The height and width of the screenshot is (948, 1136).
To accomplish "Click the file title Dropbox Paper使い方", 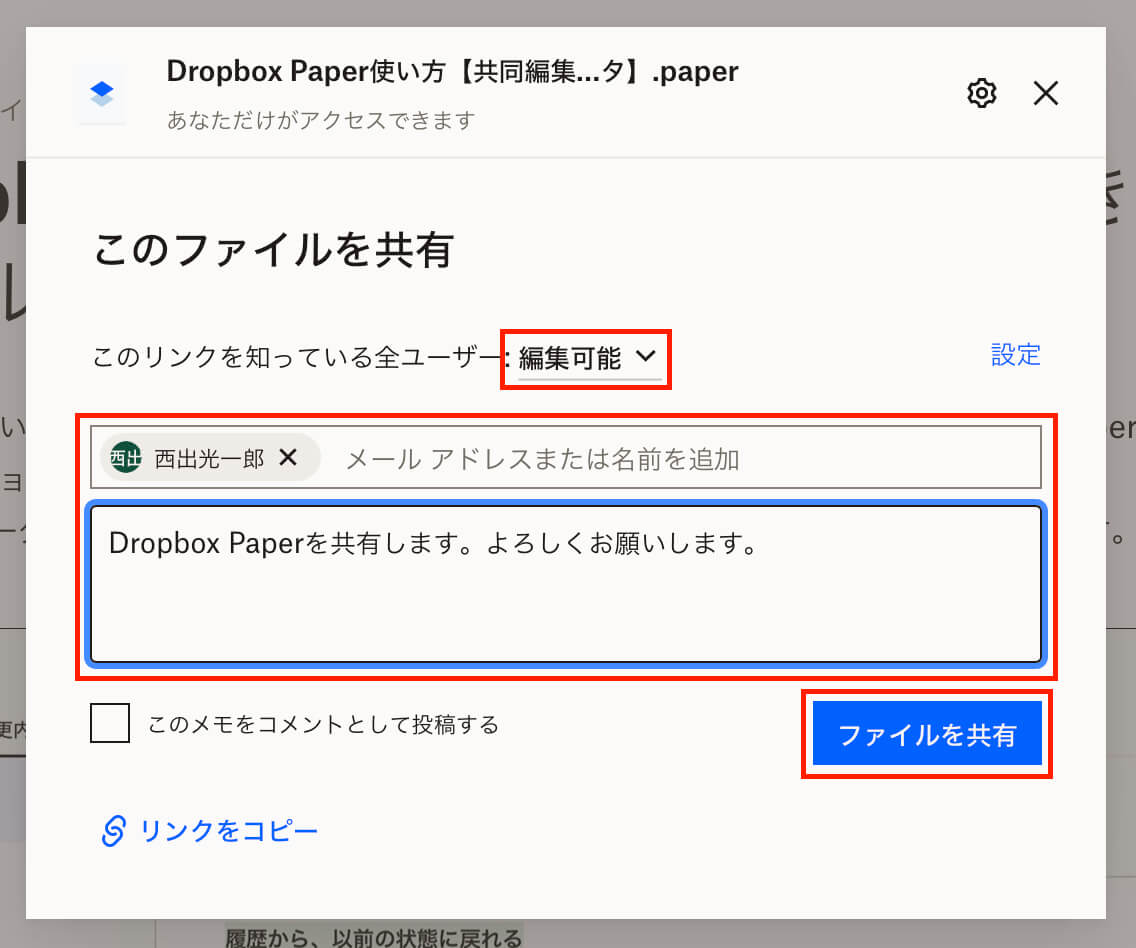I will 452,72.
